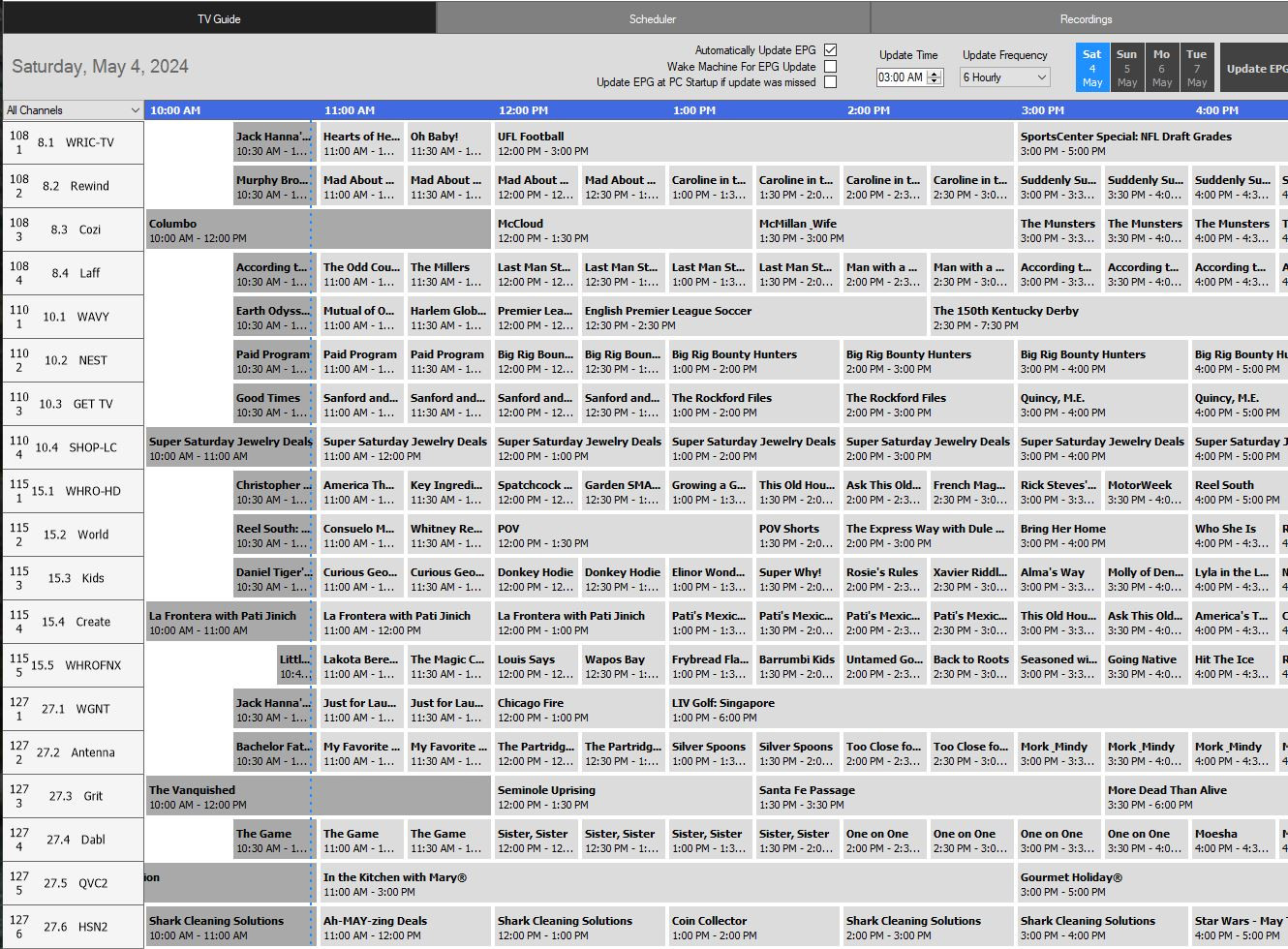Switch to the Scheduler tab
1288x949 pixels.
tap(653, 18)
